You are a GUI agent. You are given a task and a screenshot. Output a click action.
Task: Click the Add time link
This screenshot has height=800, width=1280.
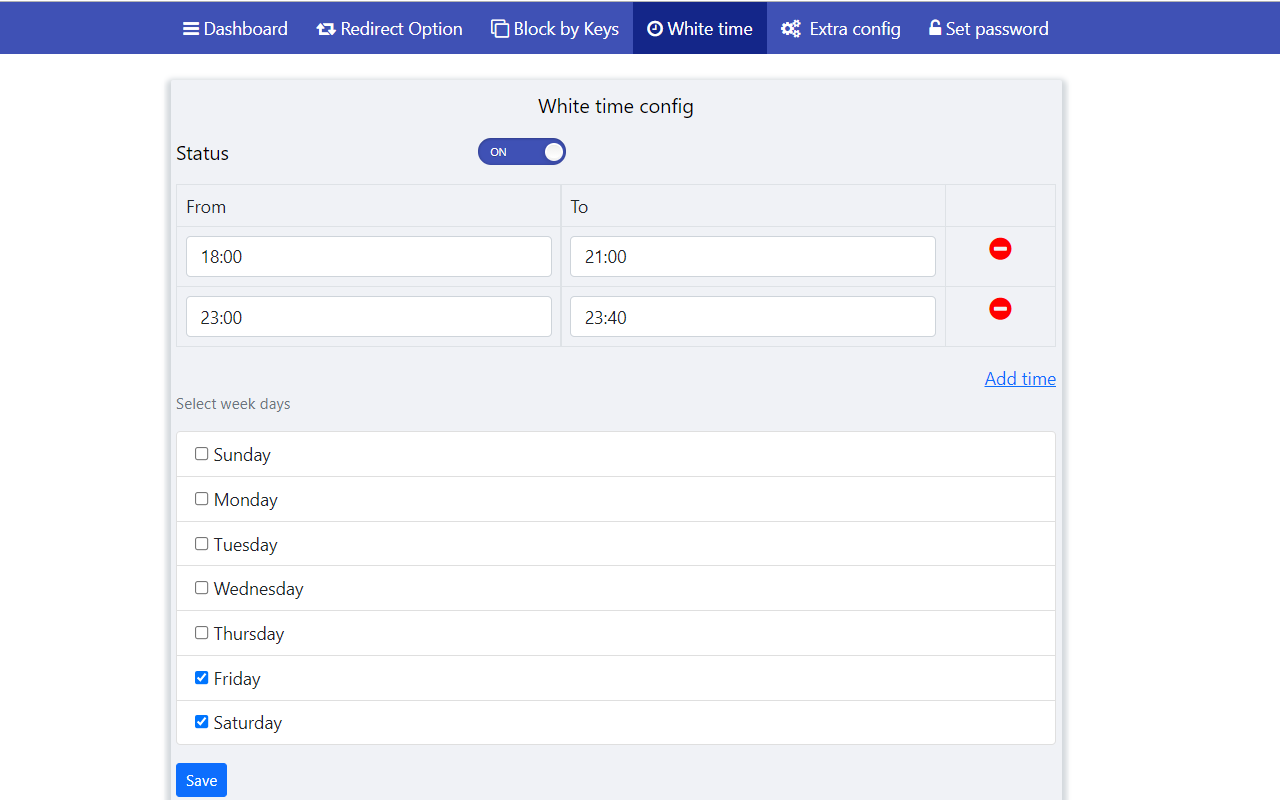1020,379
